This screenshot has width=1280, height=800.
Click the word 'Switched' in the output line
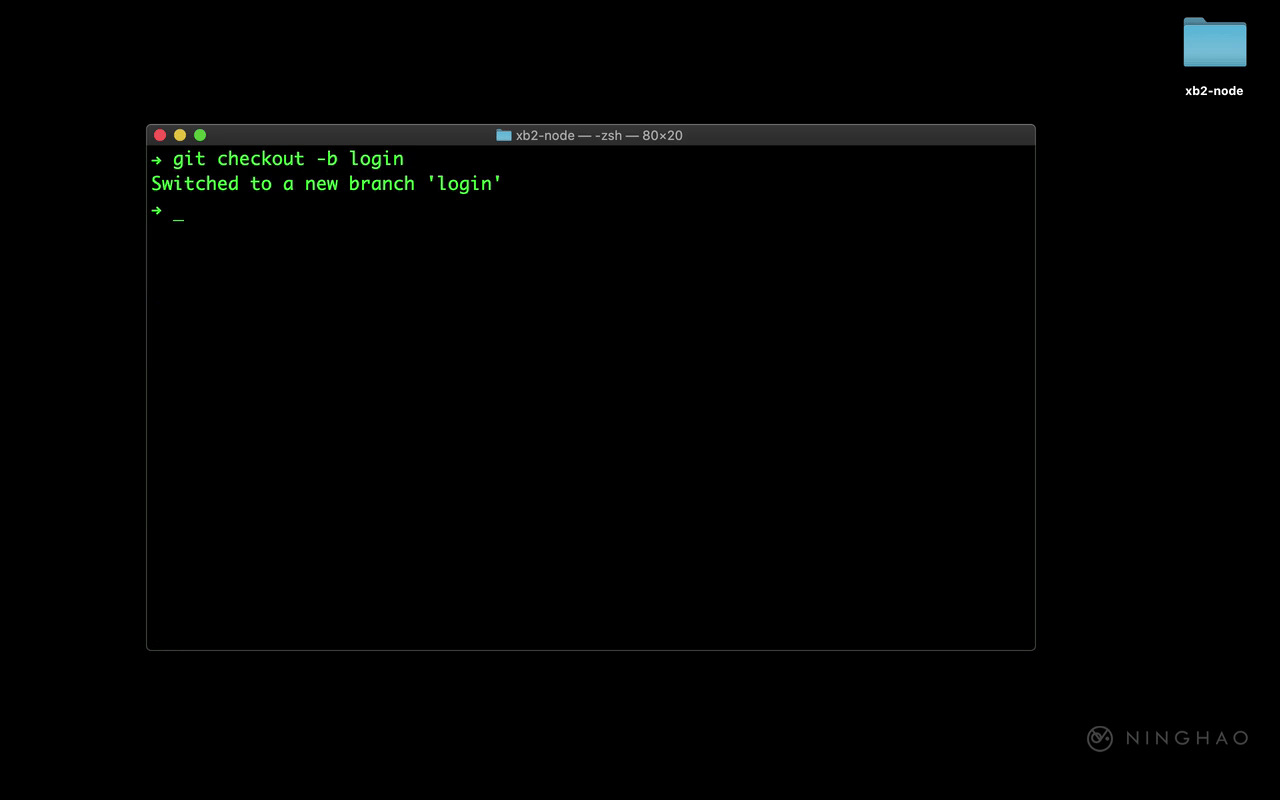[195, 184]
